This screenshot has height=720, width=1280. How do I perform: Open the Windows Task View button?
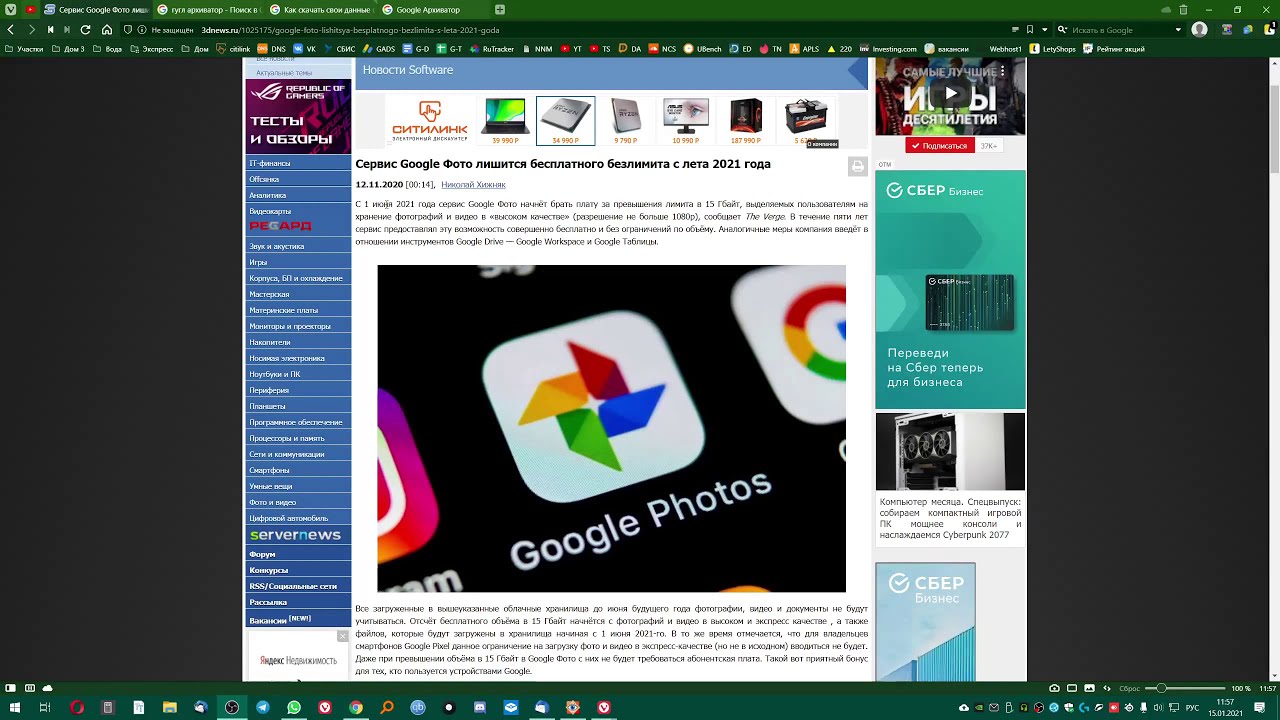[45, 707]
